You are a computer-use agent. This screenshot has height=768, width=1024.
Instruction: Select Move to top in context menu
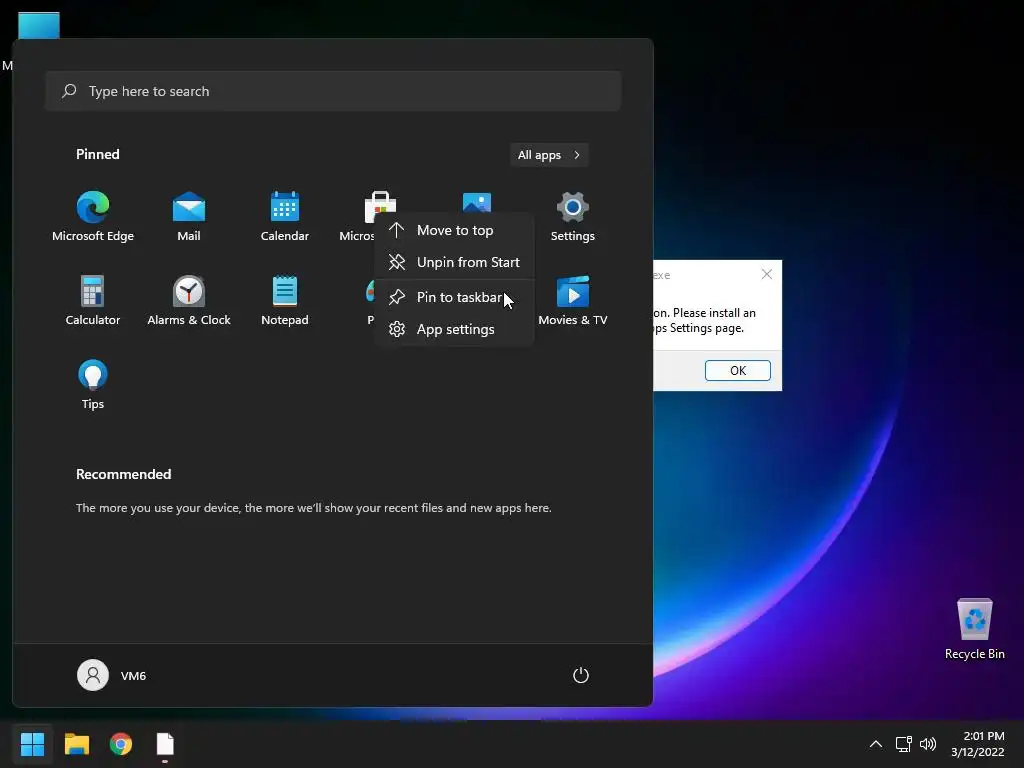click(x=455, y=230)
